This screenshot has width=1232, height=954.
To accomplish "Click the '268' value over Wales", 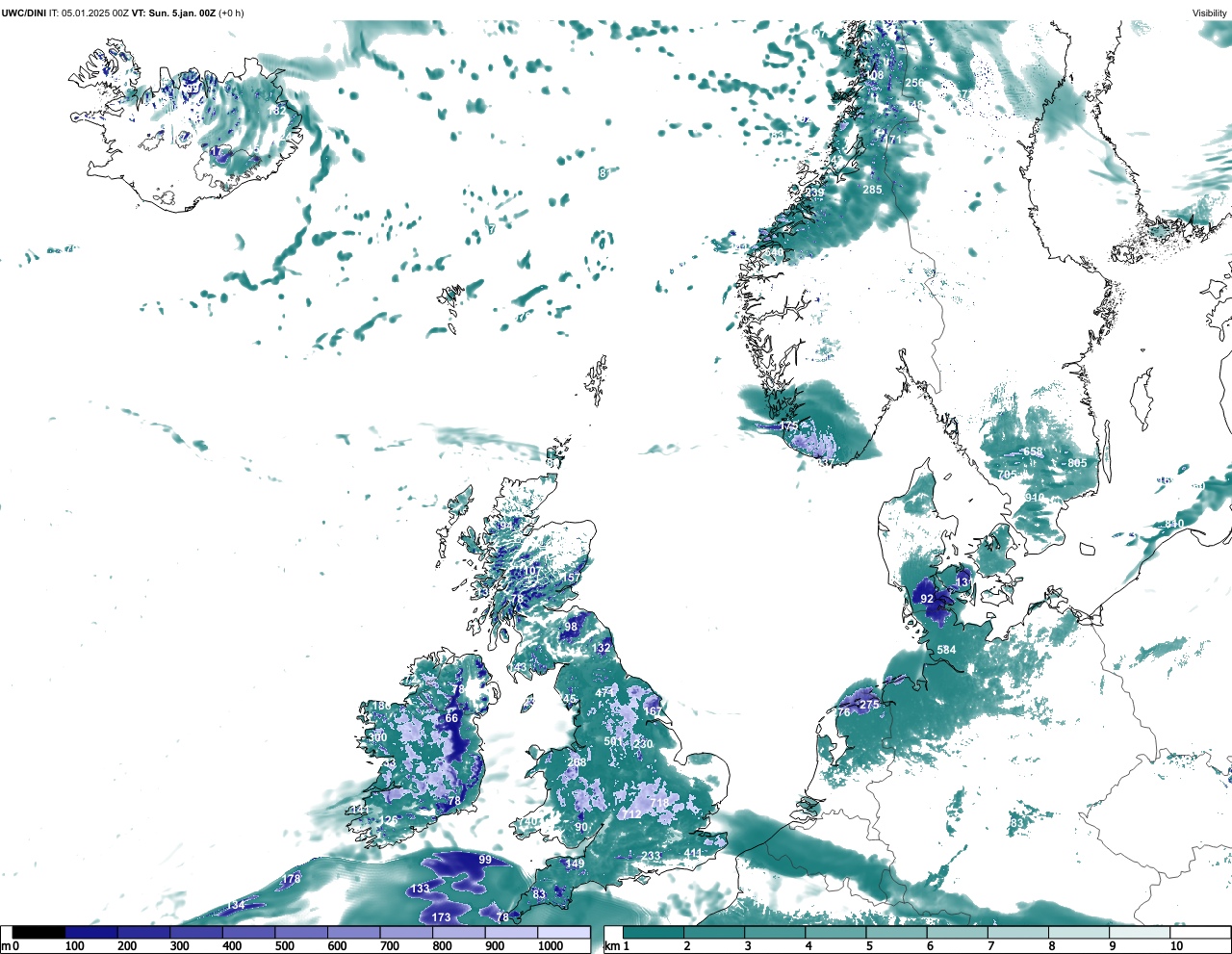I will 577,762.
